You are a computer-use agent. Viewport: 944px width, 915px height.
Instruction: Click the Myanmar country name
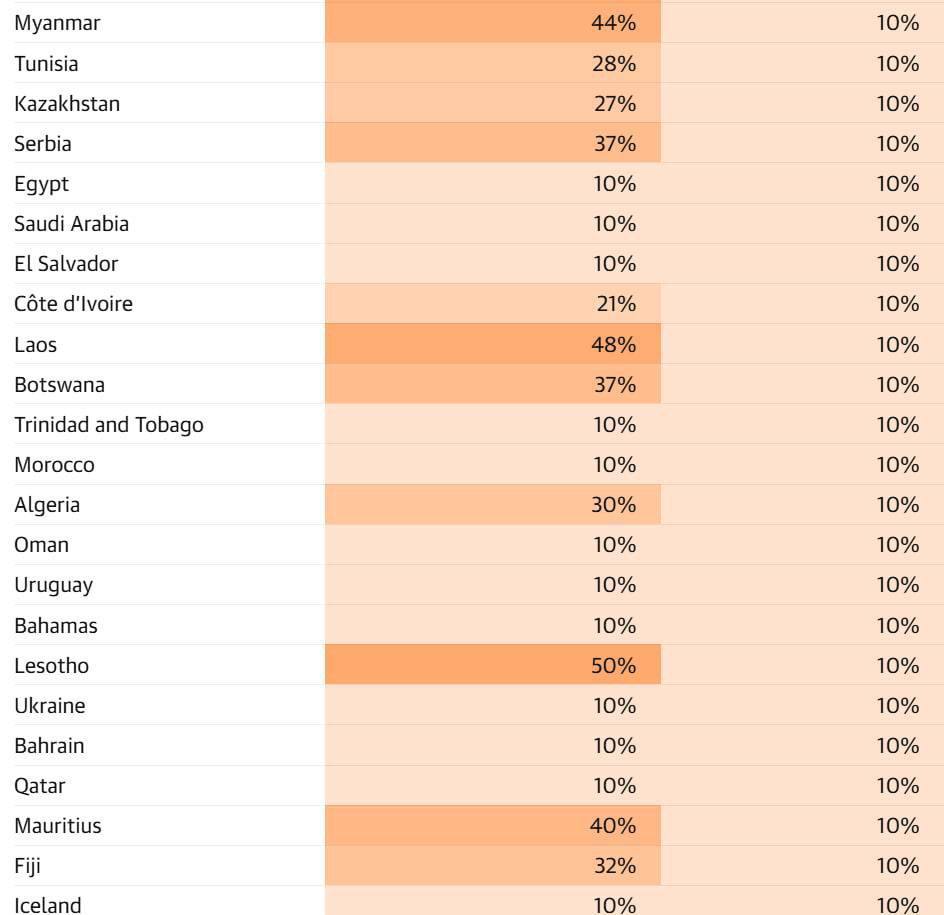tap(57, 23)
